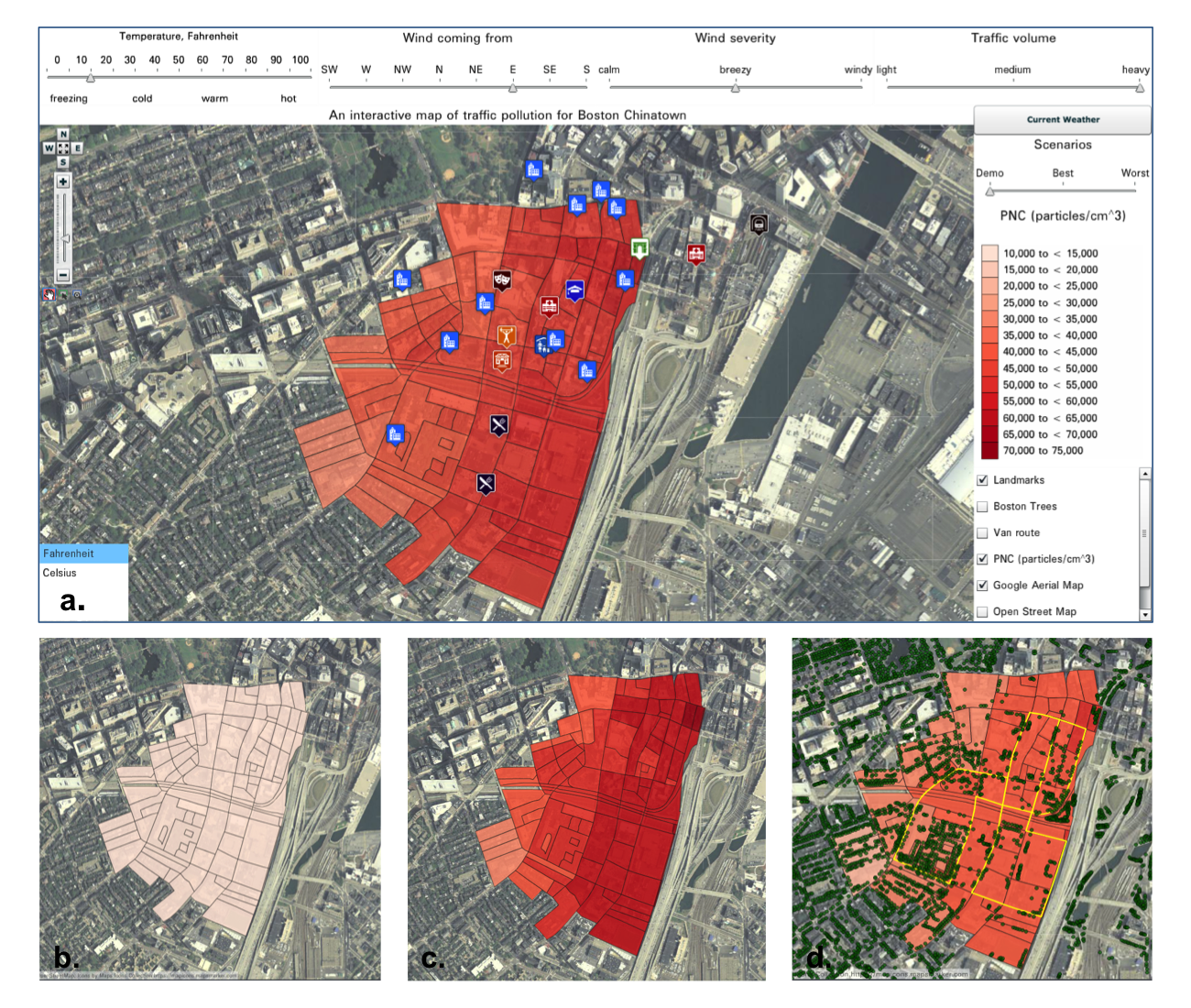1191x1008 pixels.
Task: Click the zoom in plus button
Action: coord(63,181)
